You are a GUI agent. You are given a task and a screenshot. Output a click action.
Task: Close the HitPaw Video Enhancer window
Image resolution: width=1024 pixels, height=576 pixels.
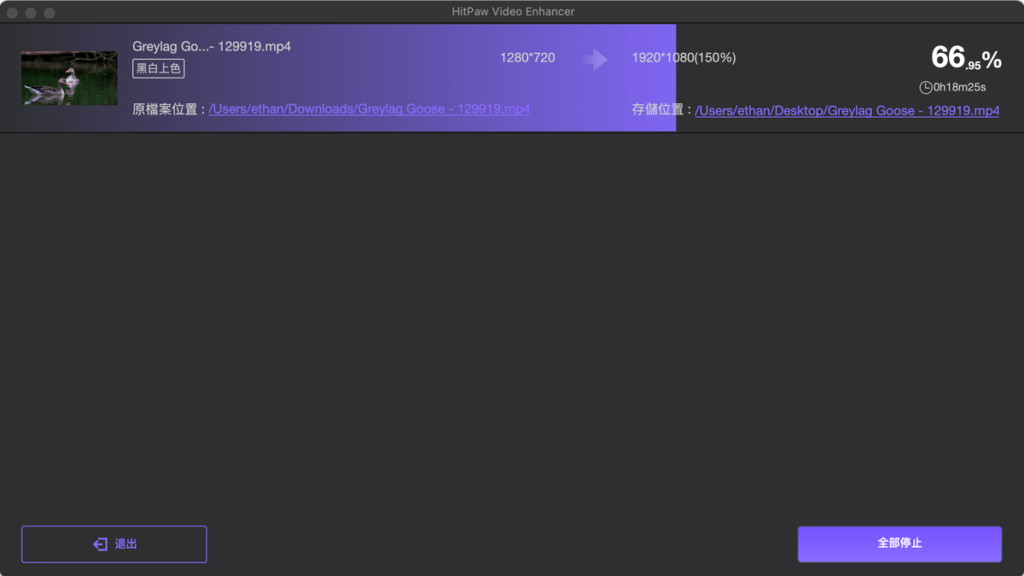coord(12,12)
